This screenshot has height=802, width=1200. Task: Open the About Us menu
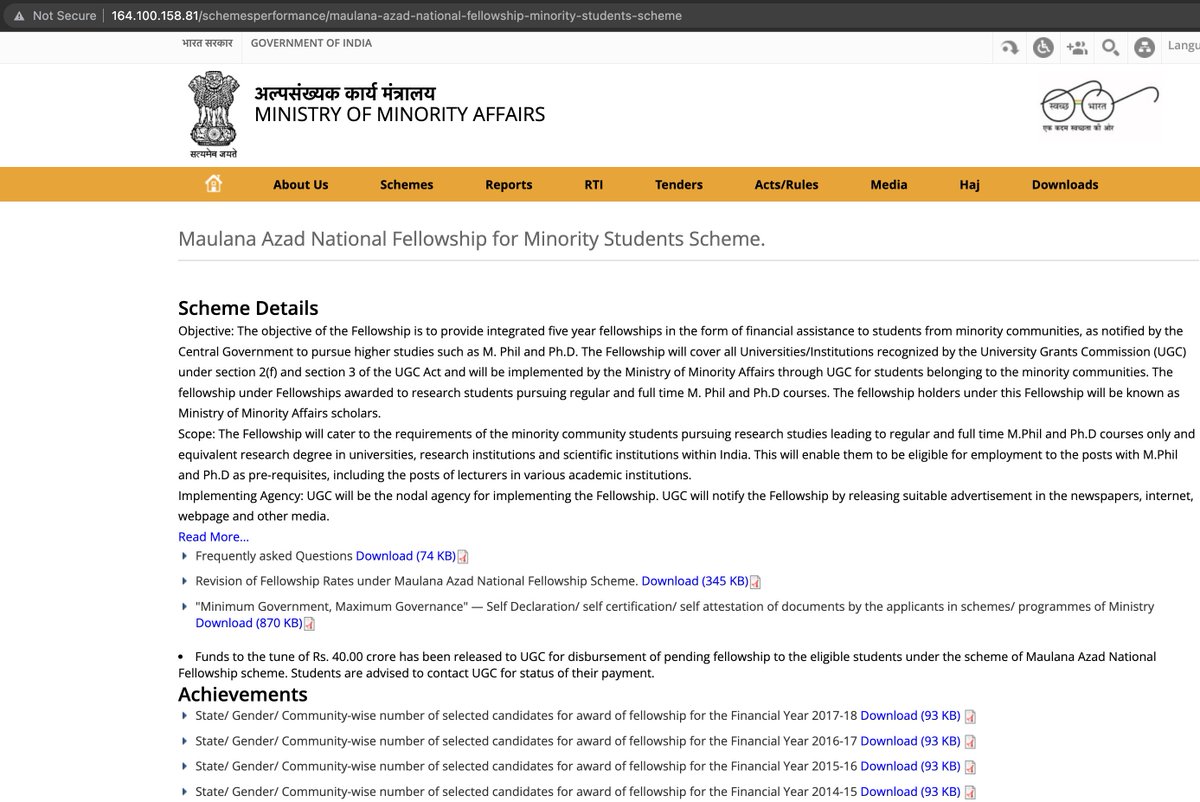(x=301, y=185)
